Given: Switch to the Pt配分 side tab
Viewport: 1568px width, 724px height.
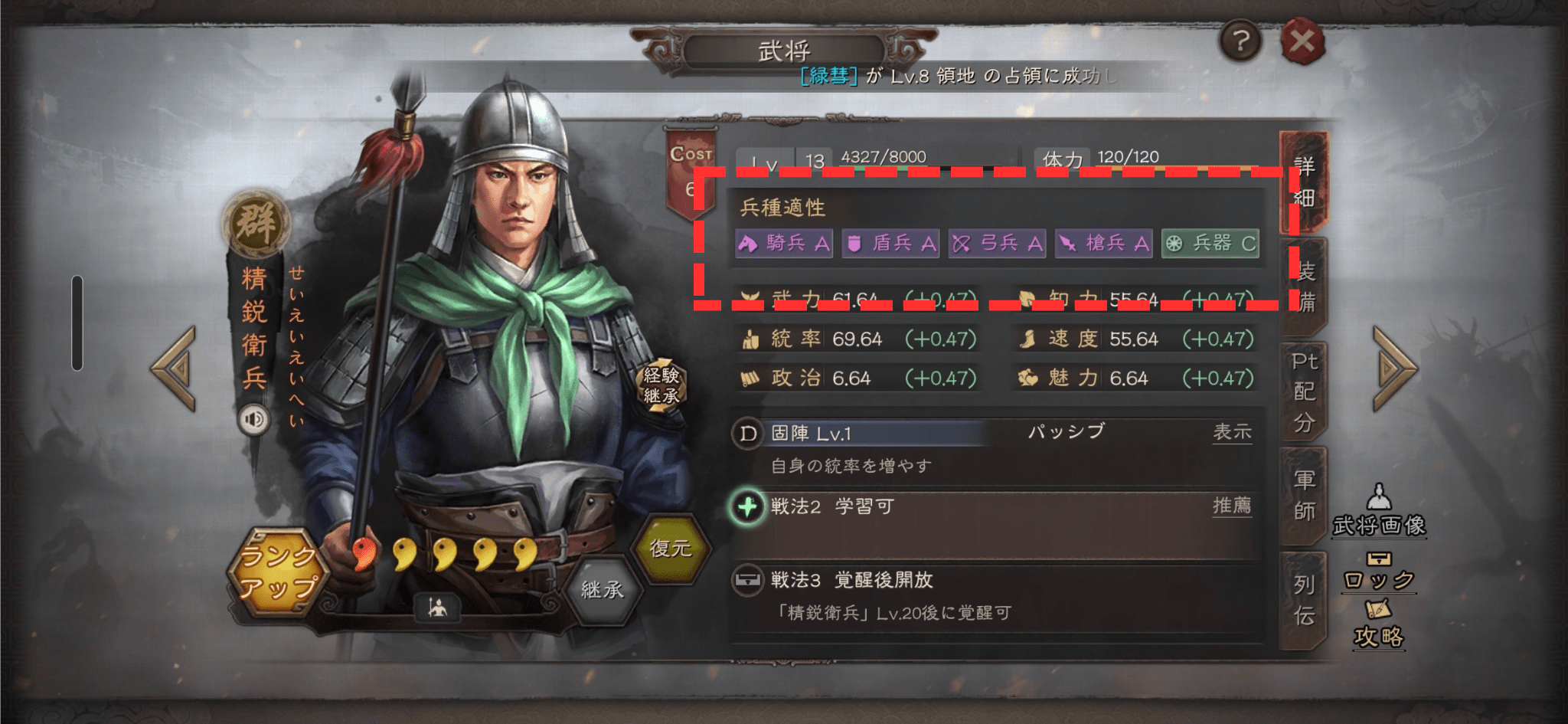Looking at the screenshot, I should 1305,391.
